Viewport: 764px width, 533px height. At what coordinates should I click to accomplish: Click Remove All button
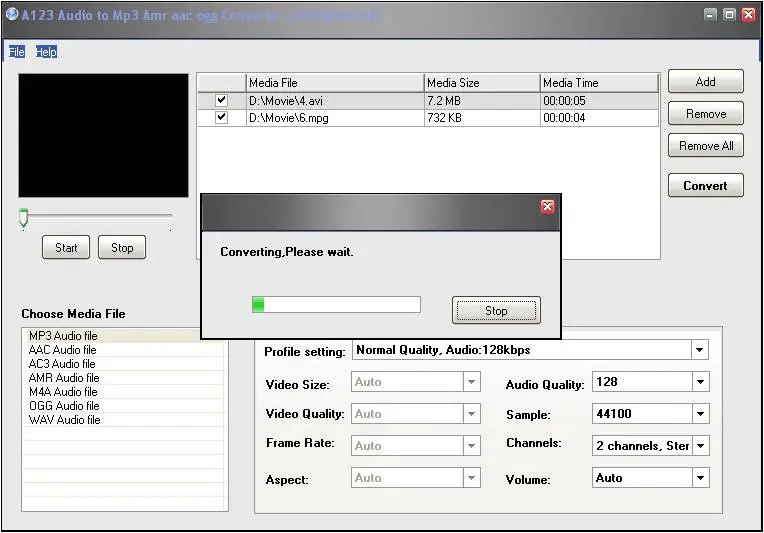point(706,146)
